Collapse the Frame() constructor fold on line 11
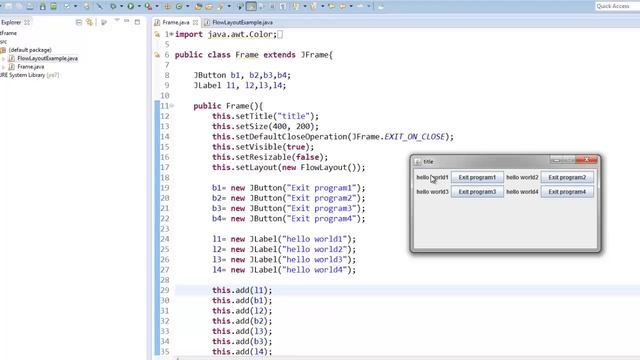This screenshot has width=640, height=360. tap(172, 106)
